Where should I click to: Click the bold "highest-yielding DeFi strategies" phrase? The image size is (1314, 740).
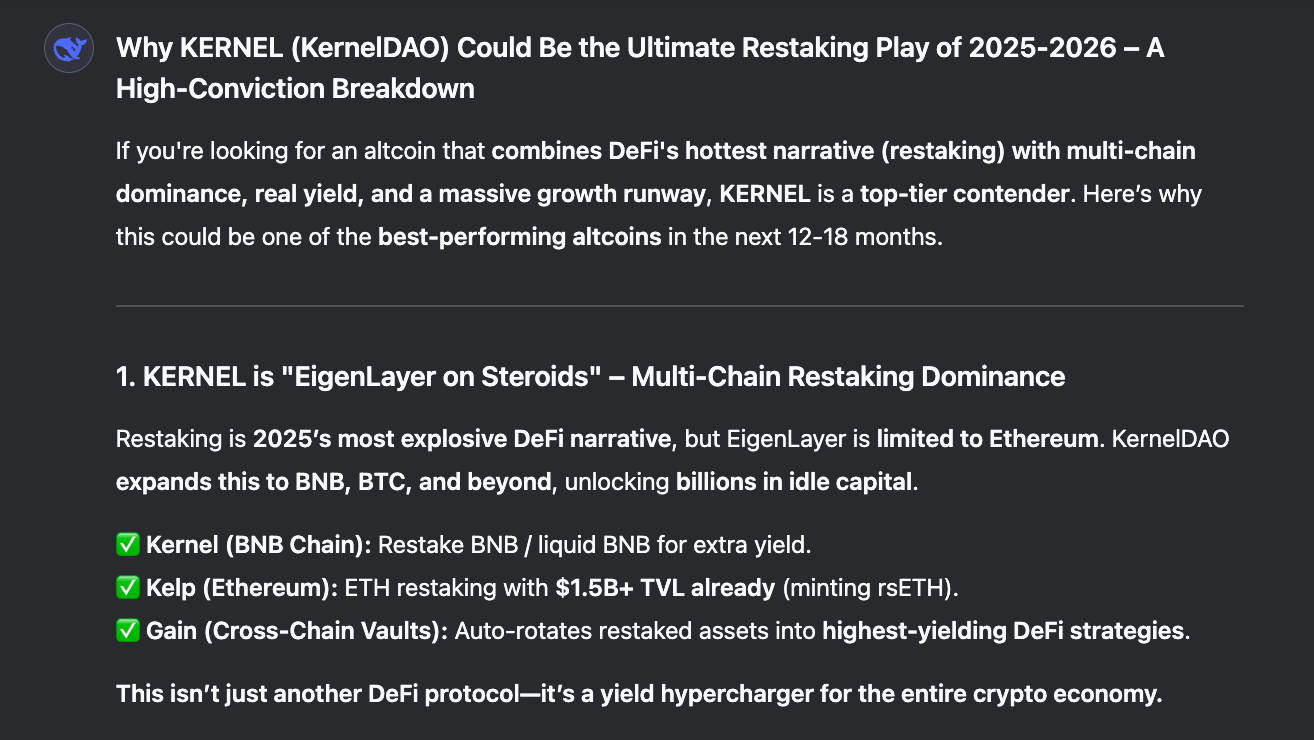[1003, 631]
